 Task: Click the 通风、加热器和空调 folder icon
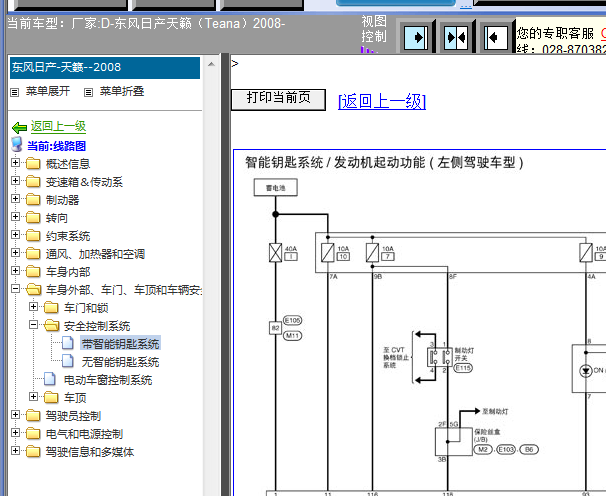[x=33, y=253]
